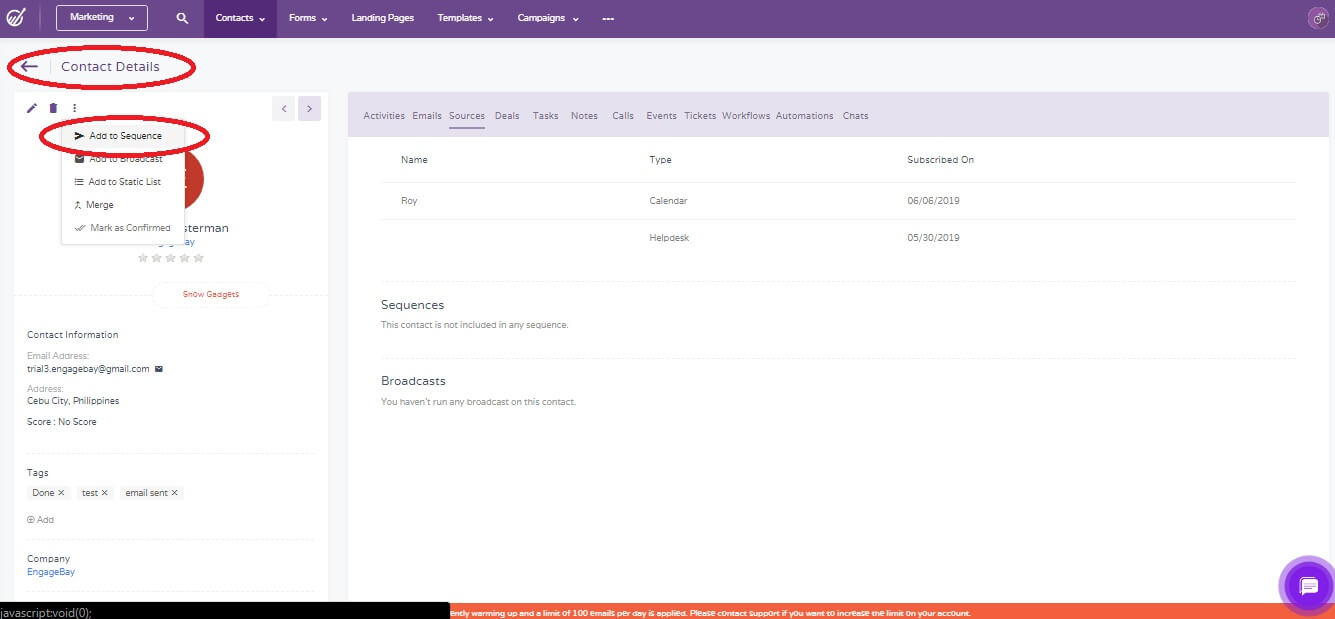The width and height of the screenshot is (1335, 619).
Task: Remove the 'email sent' tag
Action: [x=175, y=492]
